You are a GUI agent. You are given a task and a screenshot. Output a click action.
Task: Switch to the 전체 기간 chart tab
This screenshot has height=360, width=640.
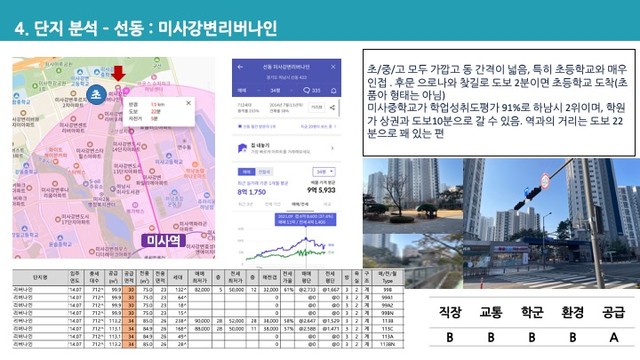(x=272, y=204)
